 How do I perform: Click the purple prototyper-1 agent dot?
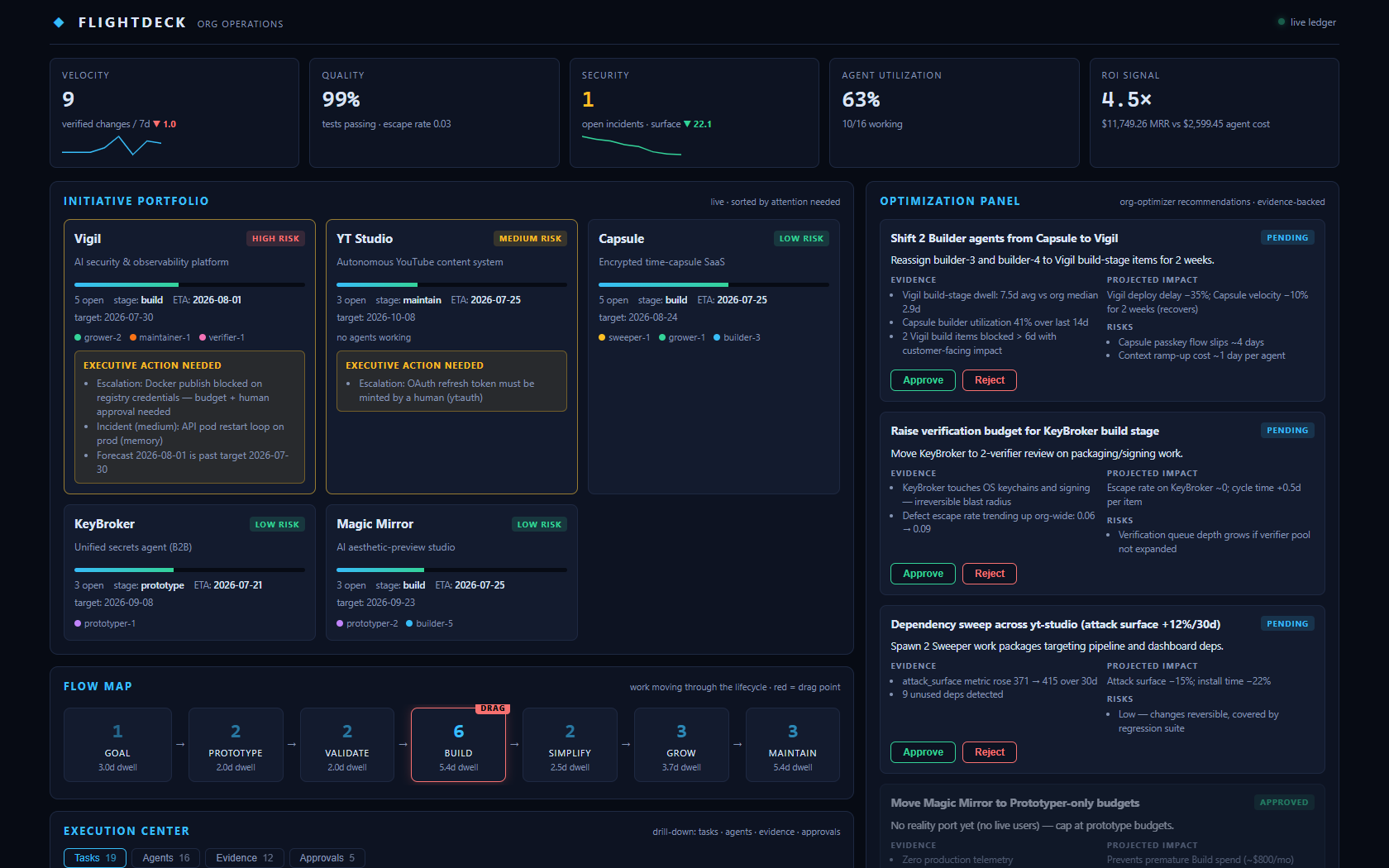tap(78, 623)
